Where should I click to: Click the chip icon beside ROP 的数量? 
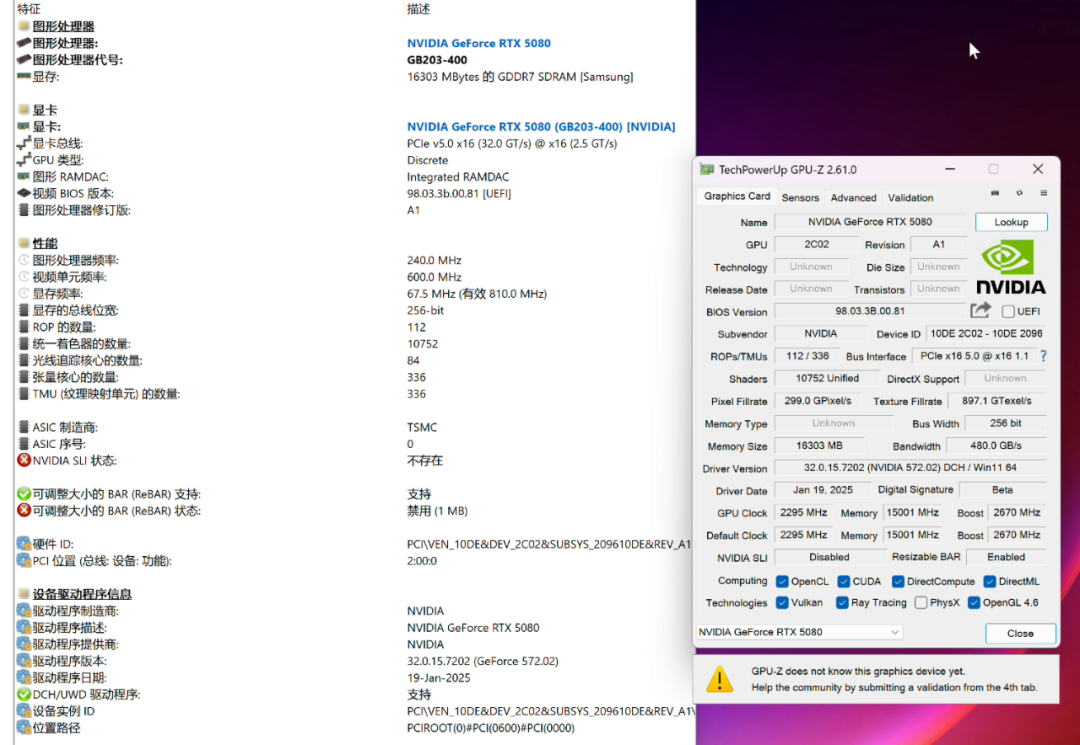coord(23,327)
